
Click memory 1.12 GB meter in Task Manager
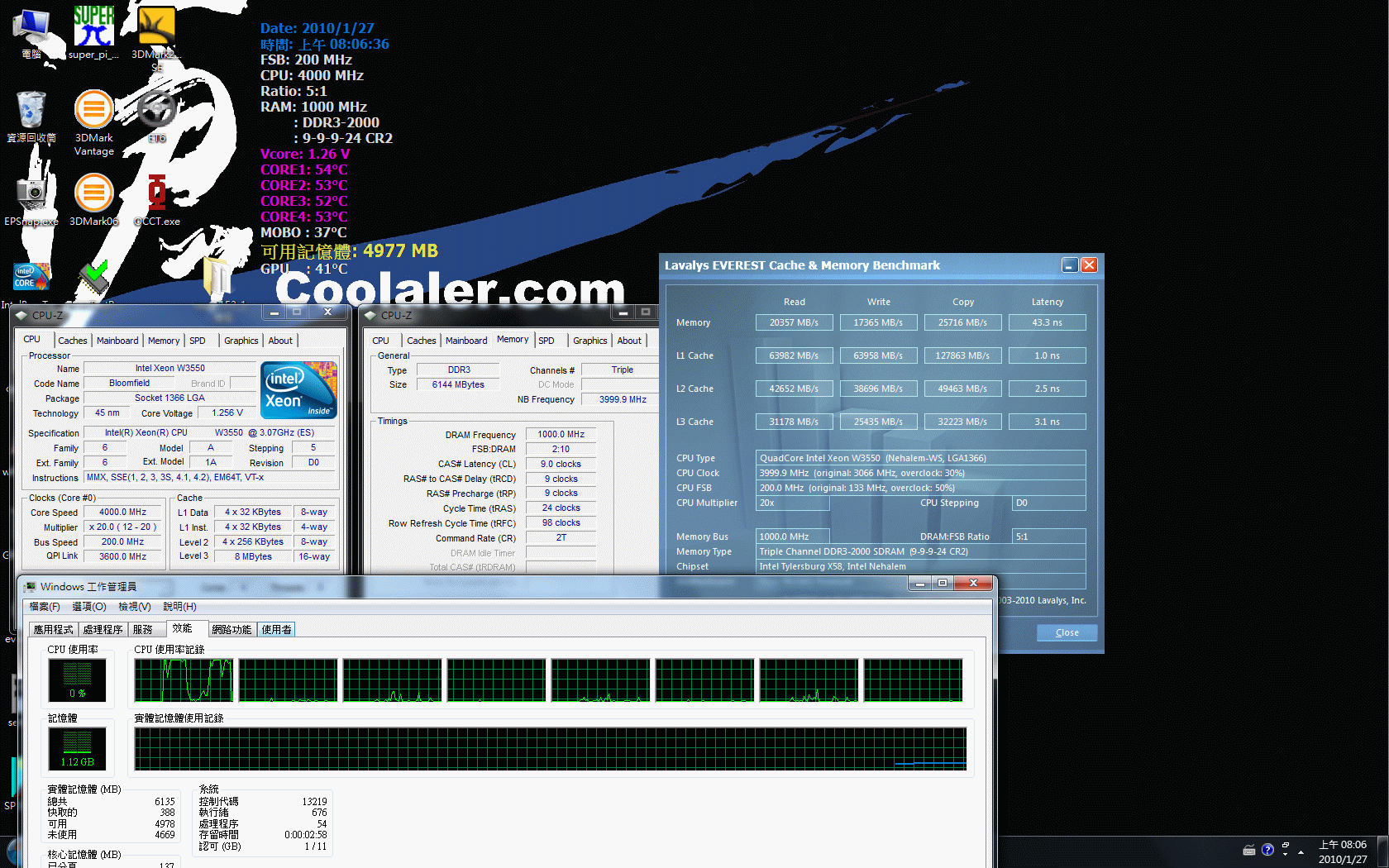(x=77, y=748)
